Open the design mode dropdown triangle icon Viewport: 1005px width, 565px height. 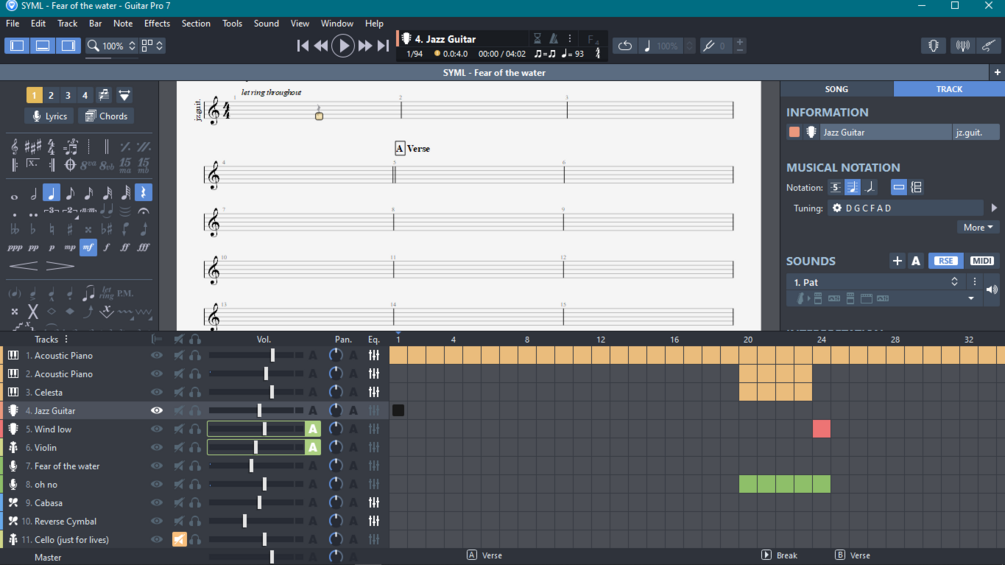pos(124,95)
